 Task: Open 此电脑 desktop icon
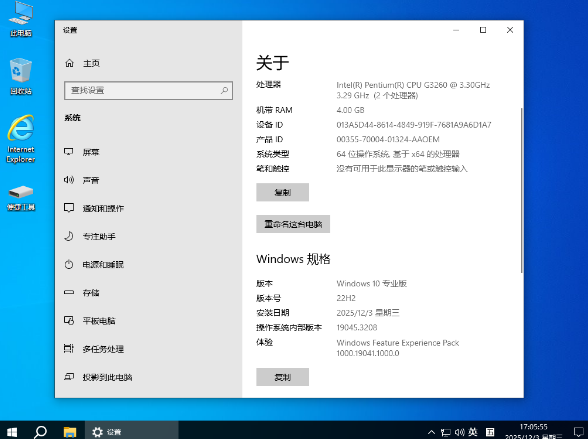[x=21, y=19]
